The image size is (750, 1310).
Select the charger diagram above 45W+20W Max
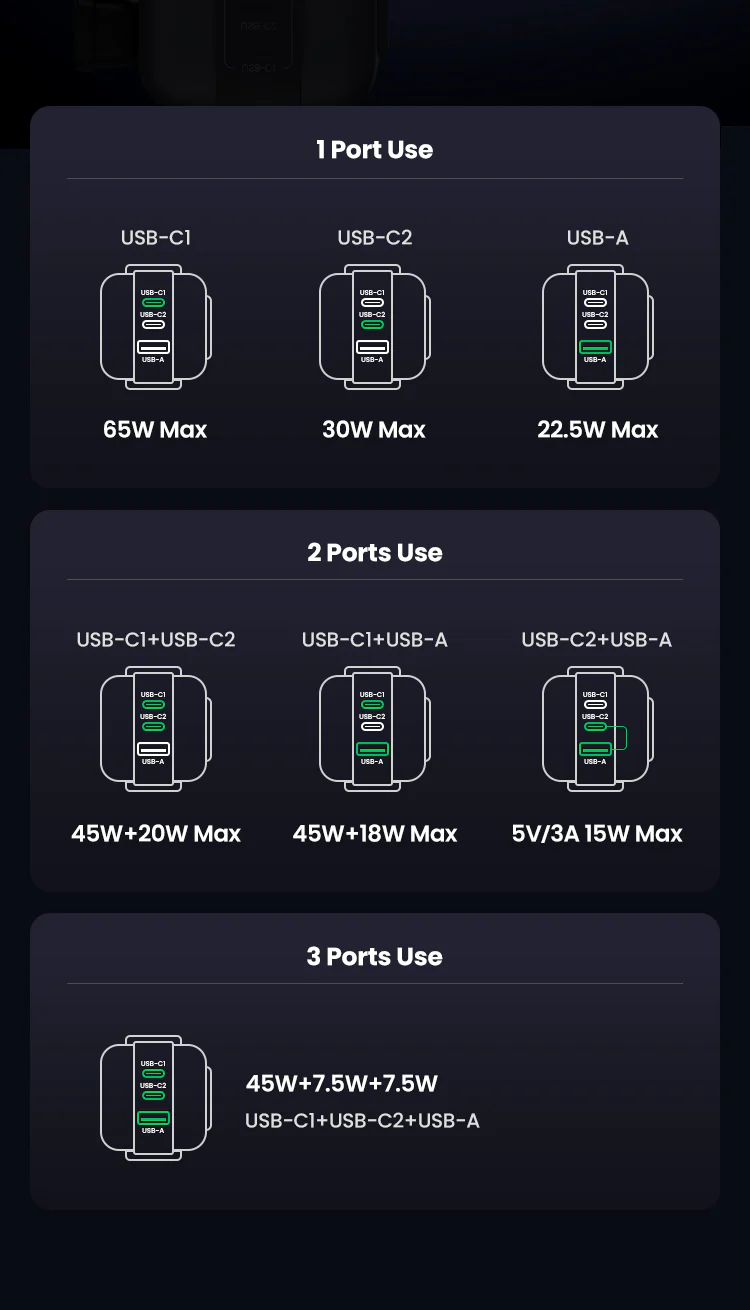(154, 729)
